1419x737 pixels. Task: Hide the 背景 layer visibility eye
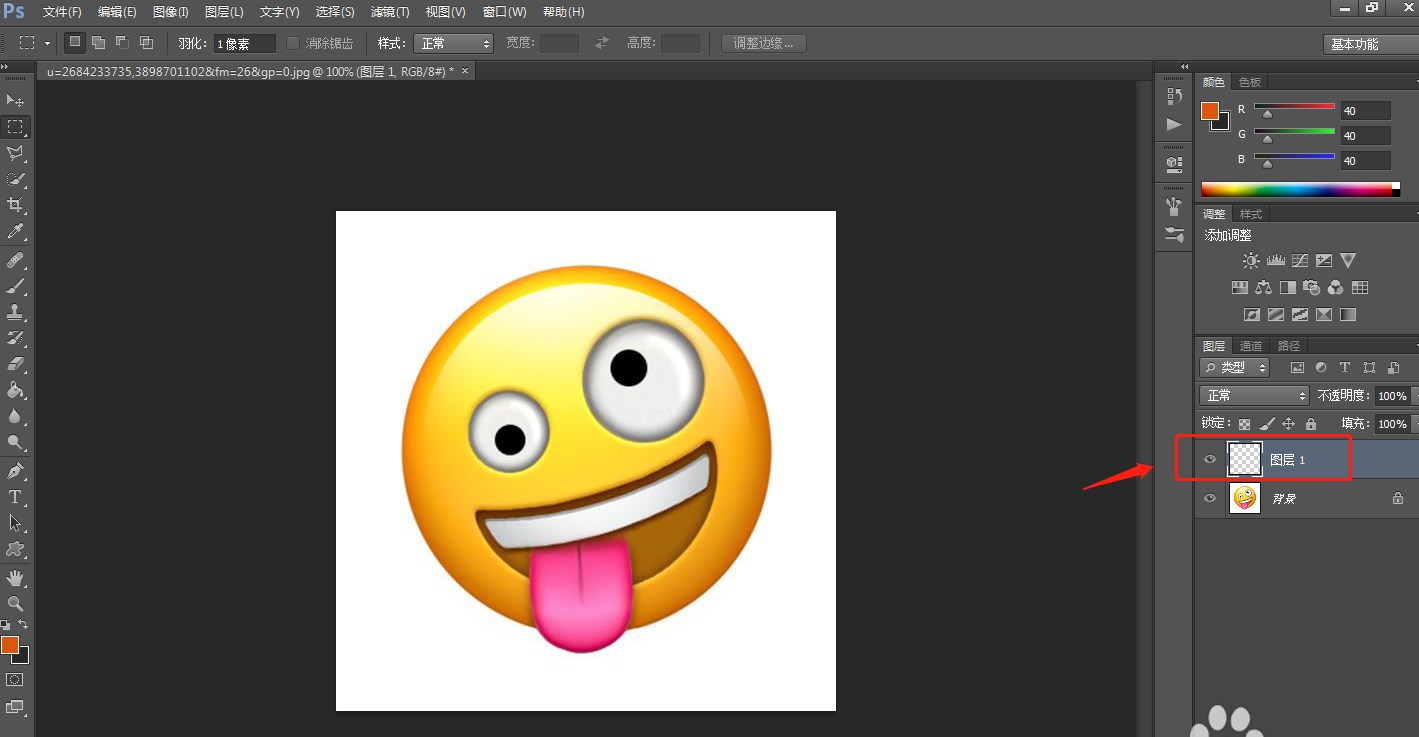pos(1210,498)
